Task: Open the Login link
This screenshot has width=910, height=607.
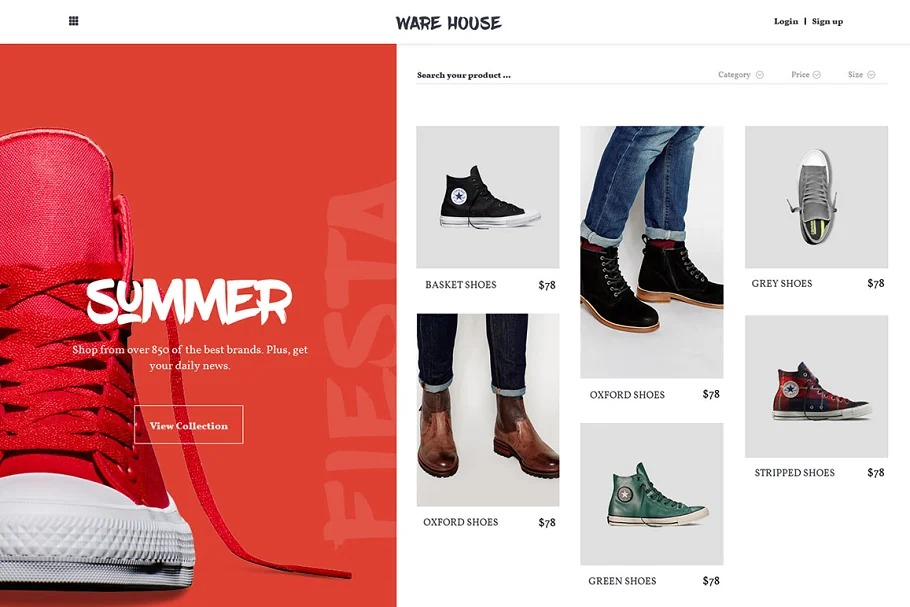Action: coord(786,21)
